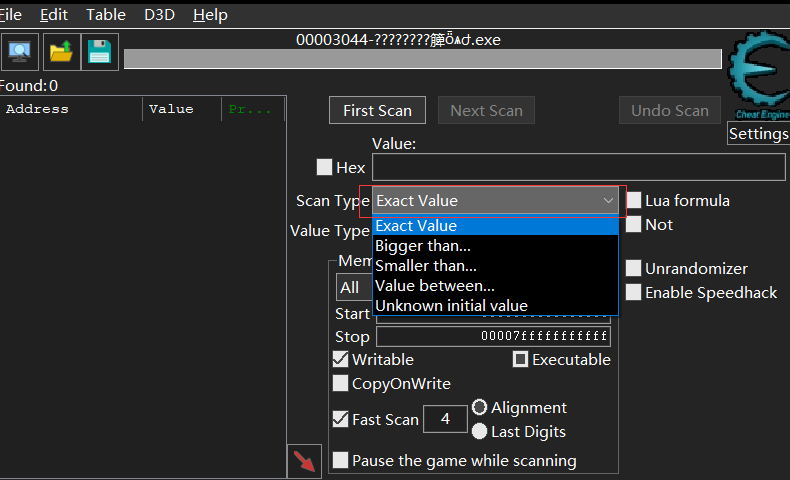The height and width of the screenshot is (480, 790).
Task: Open the Help menu
Action: click(x=210, y=15)
